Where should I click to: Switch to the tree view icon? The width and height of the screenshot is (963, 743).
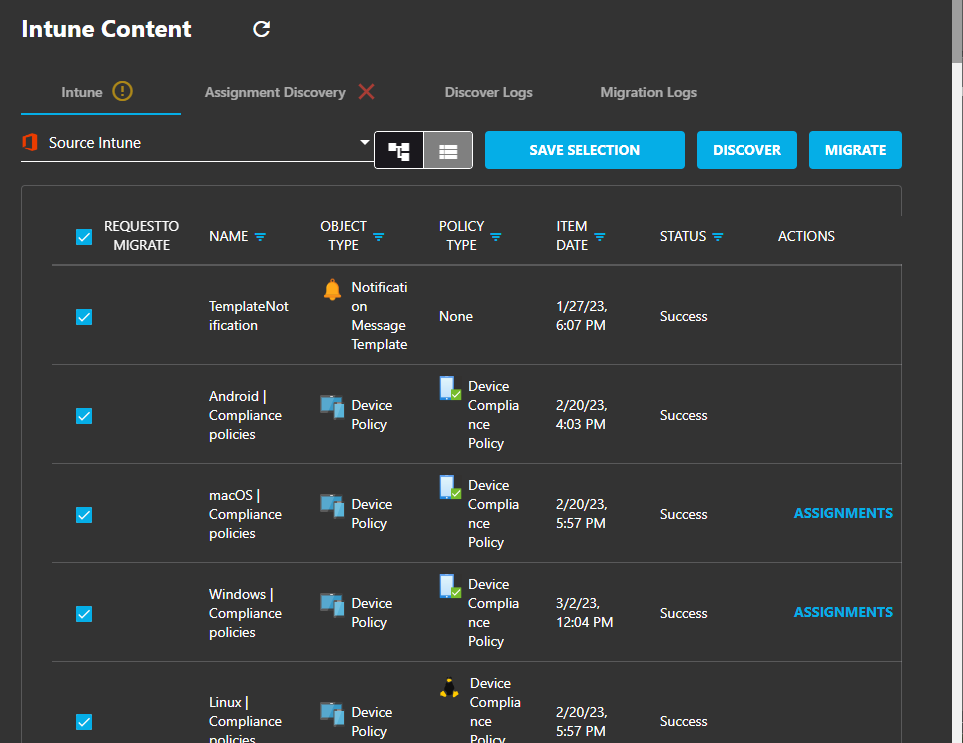[x=399, y=150]
